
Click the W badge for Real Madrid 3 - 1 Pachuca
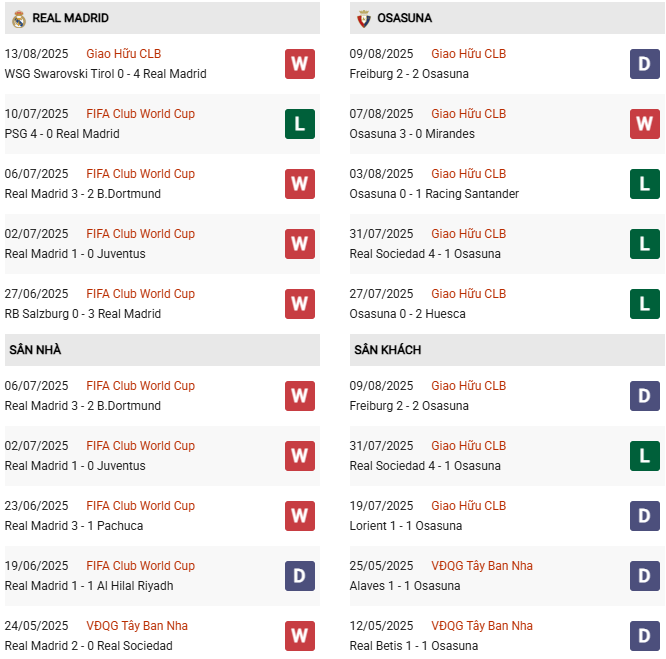299,516
